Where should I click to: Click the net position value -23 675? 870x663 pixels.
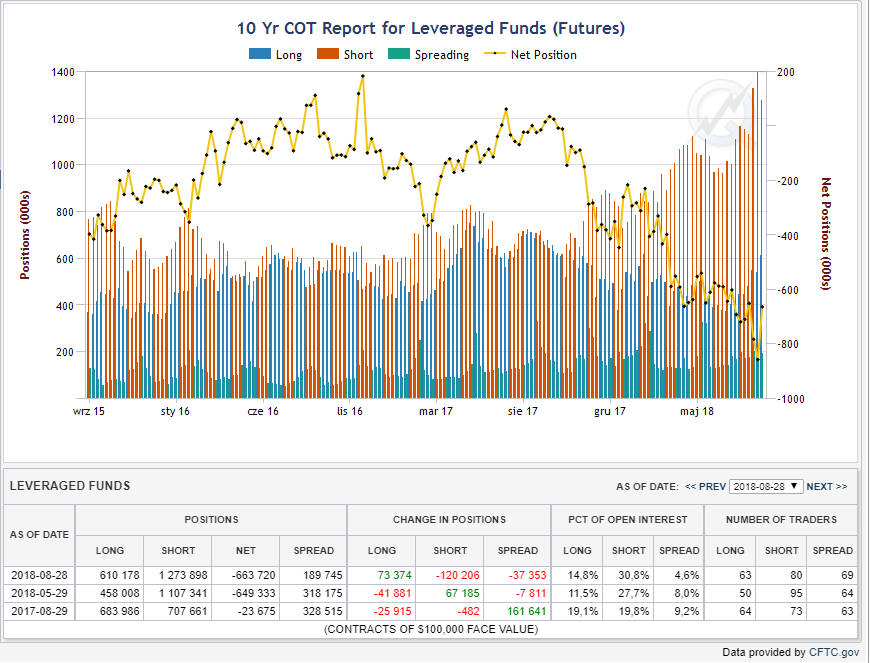coord(255,611)
